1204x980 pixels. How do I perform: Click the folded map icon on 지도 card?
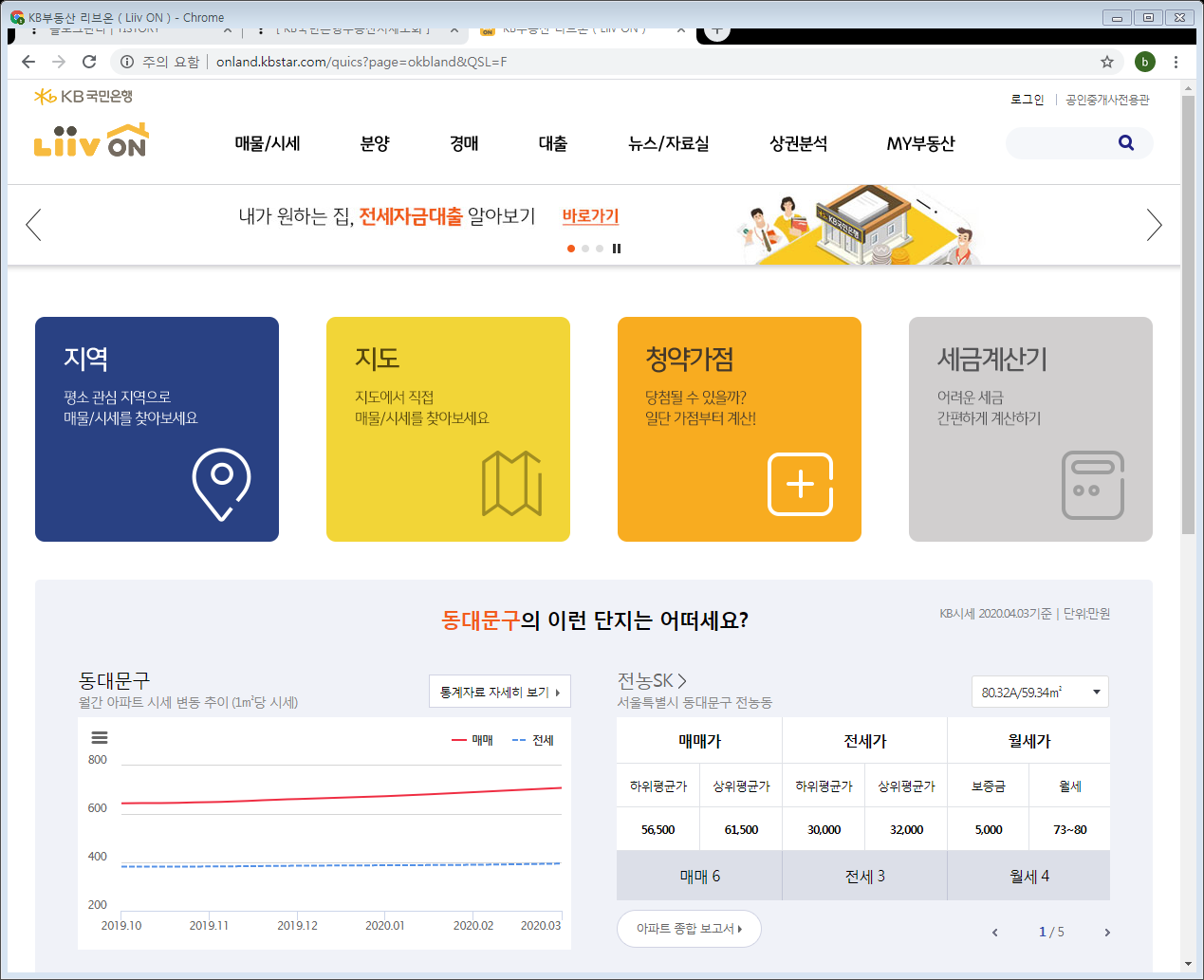(x=512, y=483)
